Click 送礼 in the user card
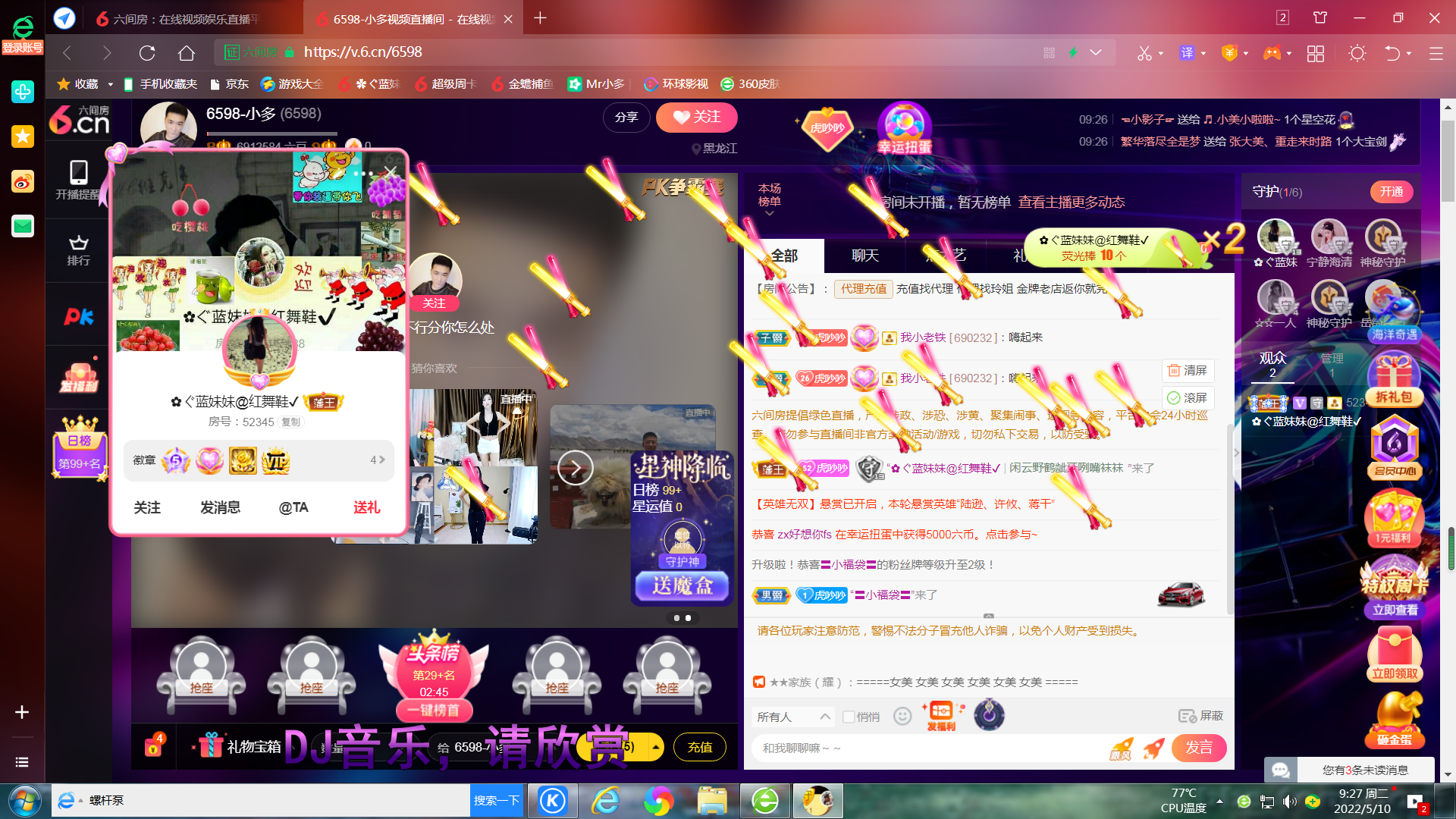The image size is (1456, 819). pos(367,507)
